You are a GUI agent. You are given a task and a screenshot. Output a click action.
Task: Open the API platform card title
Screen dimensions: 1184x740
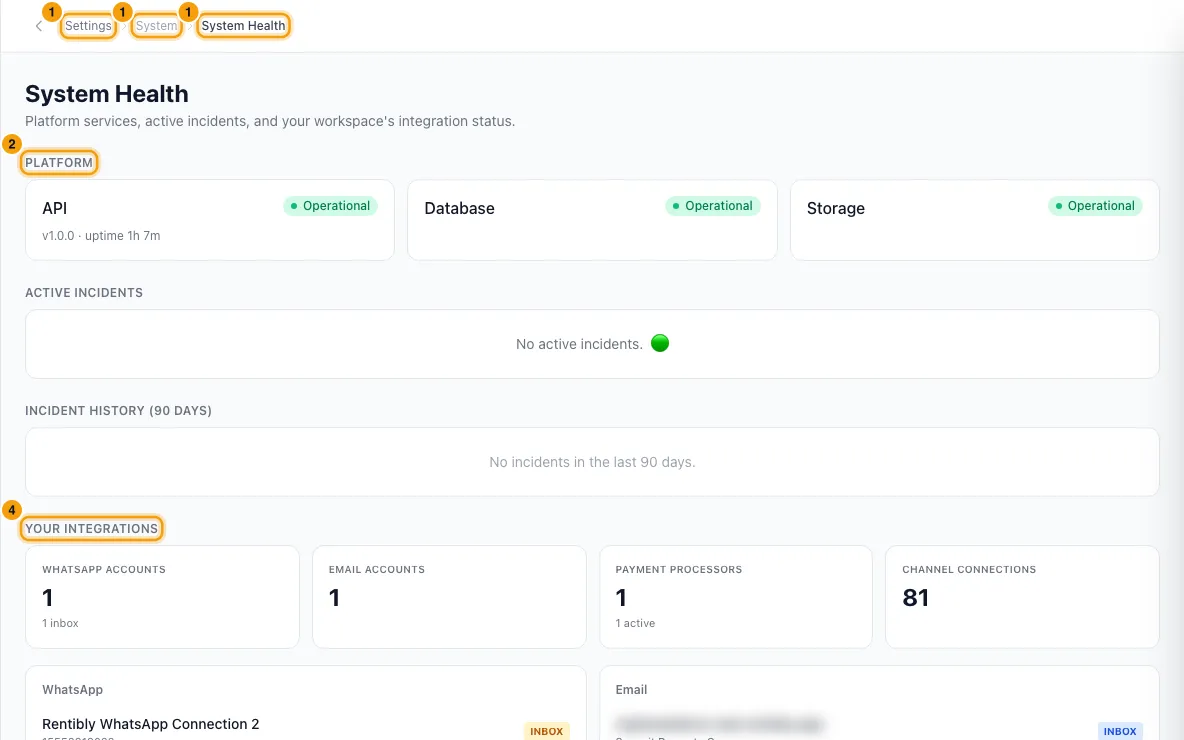54,208
